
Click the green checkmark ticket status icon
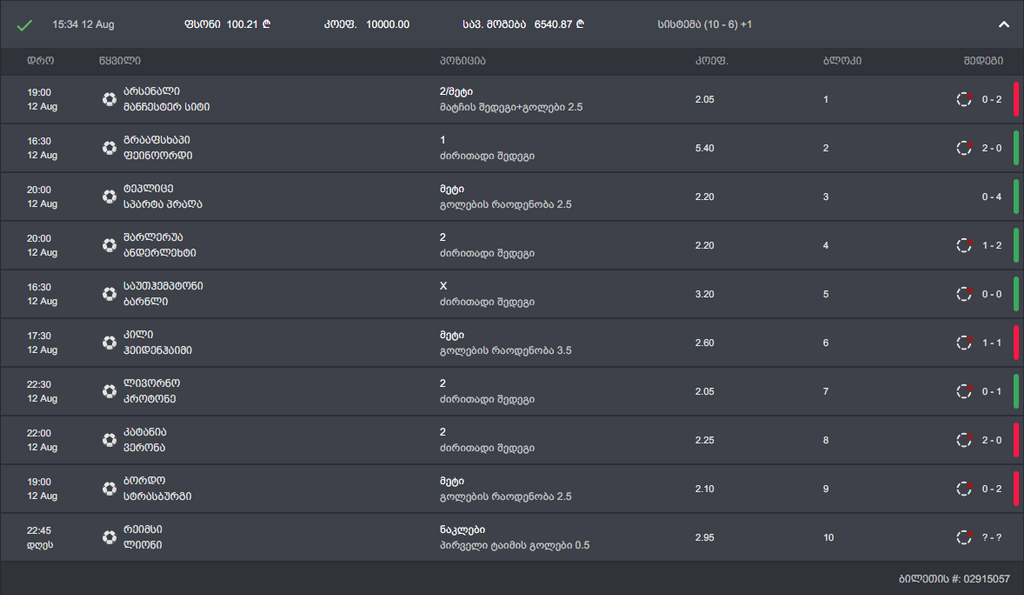coord(25,25)
